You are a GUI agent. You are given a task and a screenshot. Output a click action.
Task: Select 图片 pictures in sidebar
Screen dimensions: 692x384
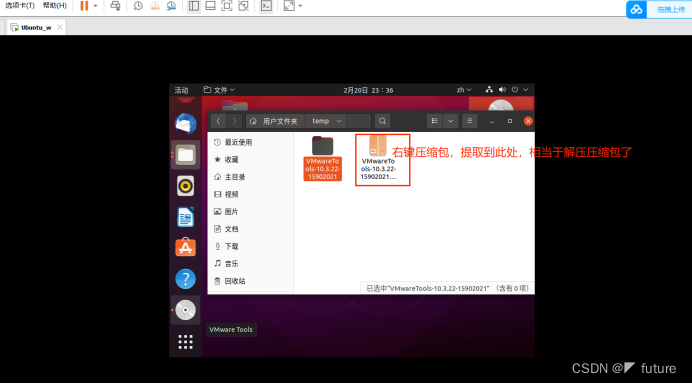pyautogui.click(x=250, y=211)
